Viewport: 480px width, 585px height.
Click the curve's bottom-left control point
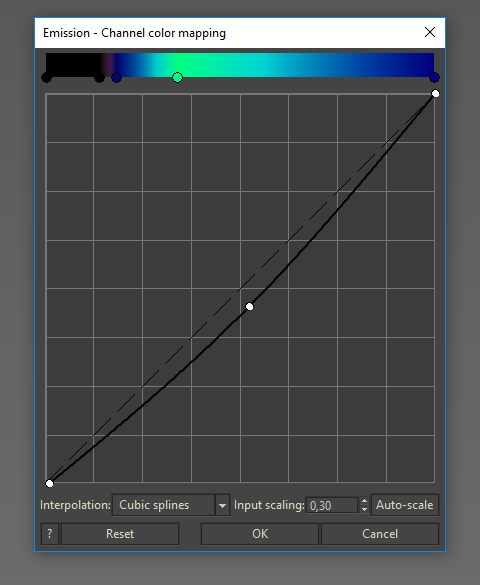click(49, 484)
